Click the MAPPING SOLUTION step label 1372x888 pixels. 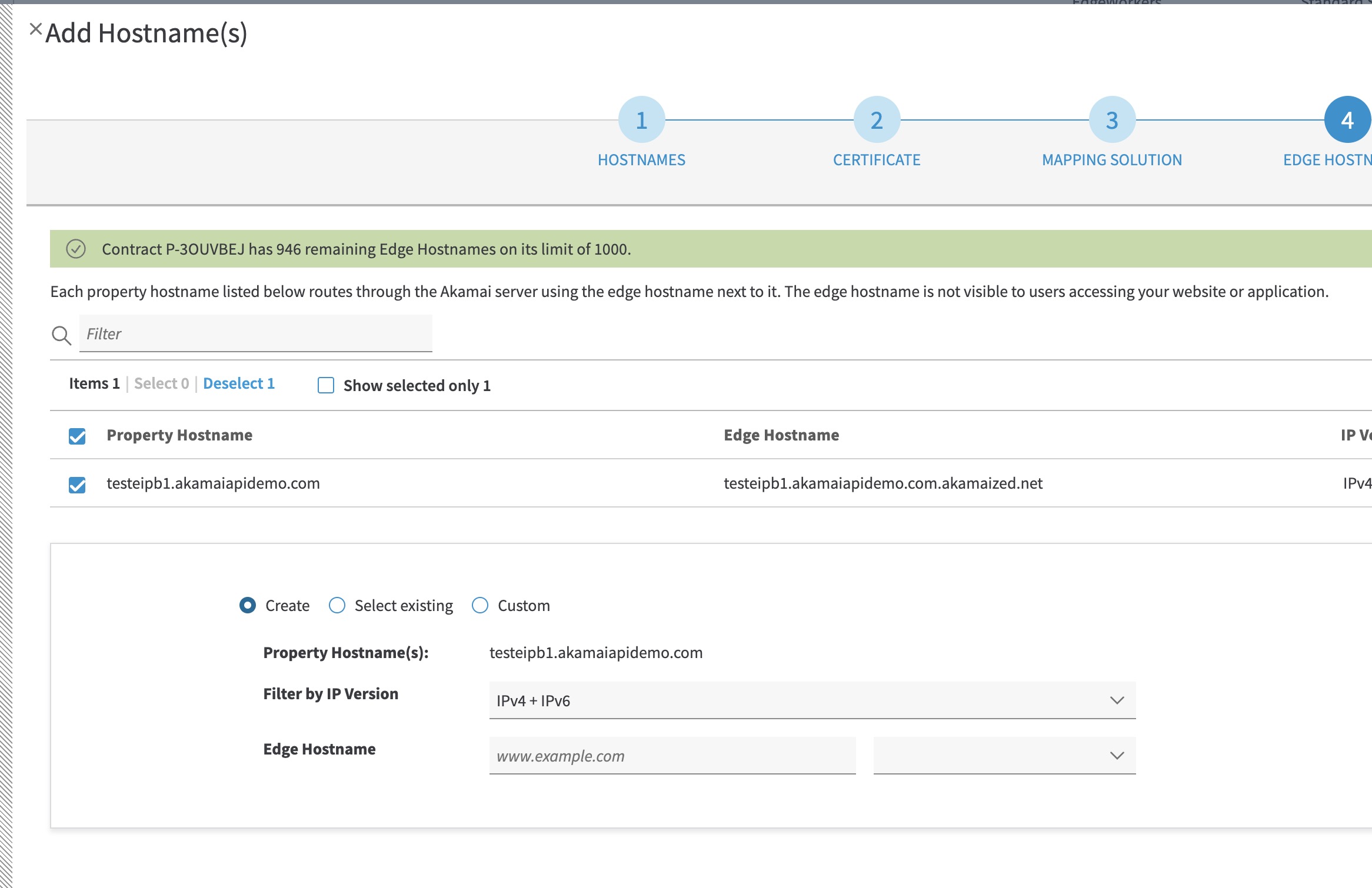(1112, 160)
